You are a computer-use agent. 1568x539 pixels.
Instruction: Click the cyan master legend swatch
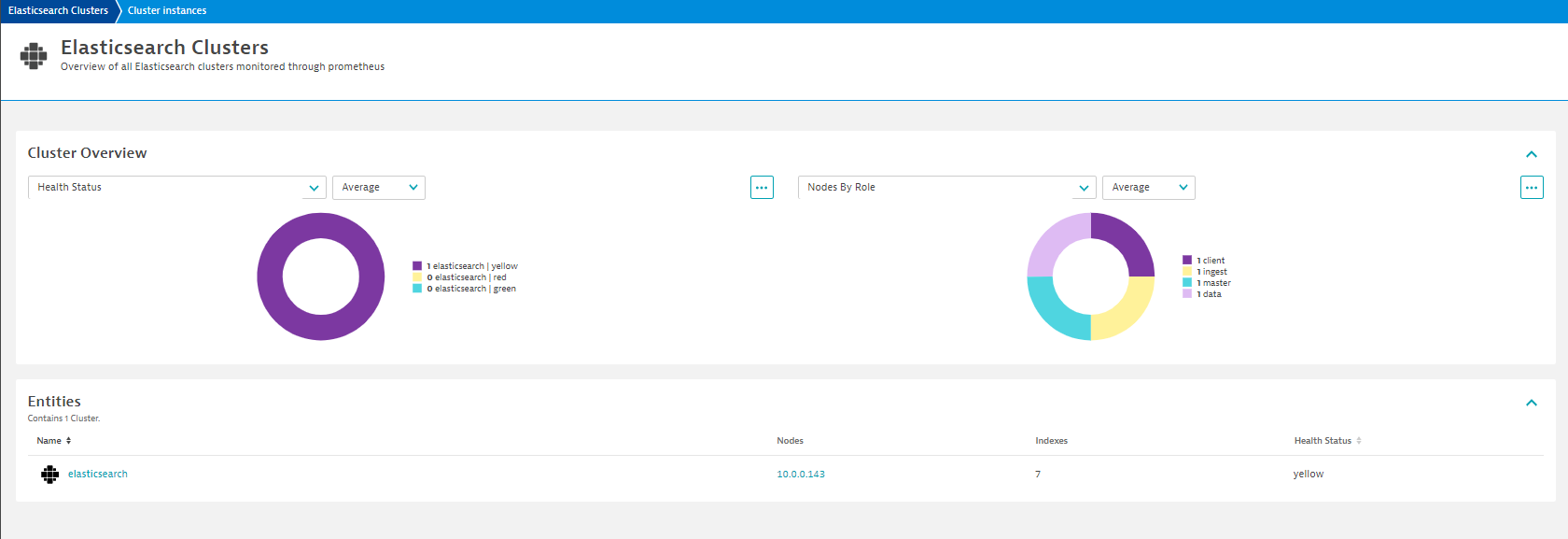[x=1187, y=283]
